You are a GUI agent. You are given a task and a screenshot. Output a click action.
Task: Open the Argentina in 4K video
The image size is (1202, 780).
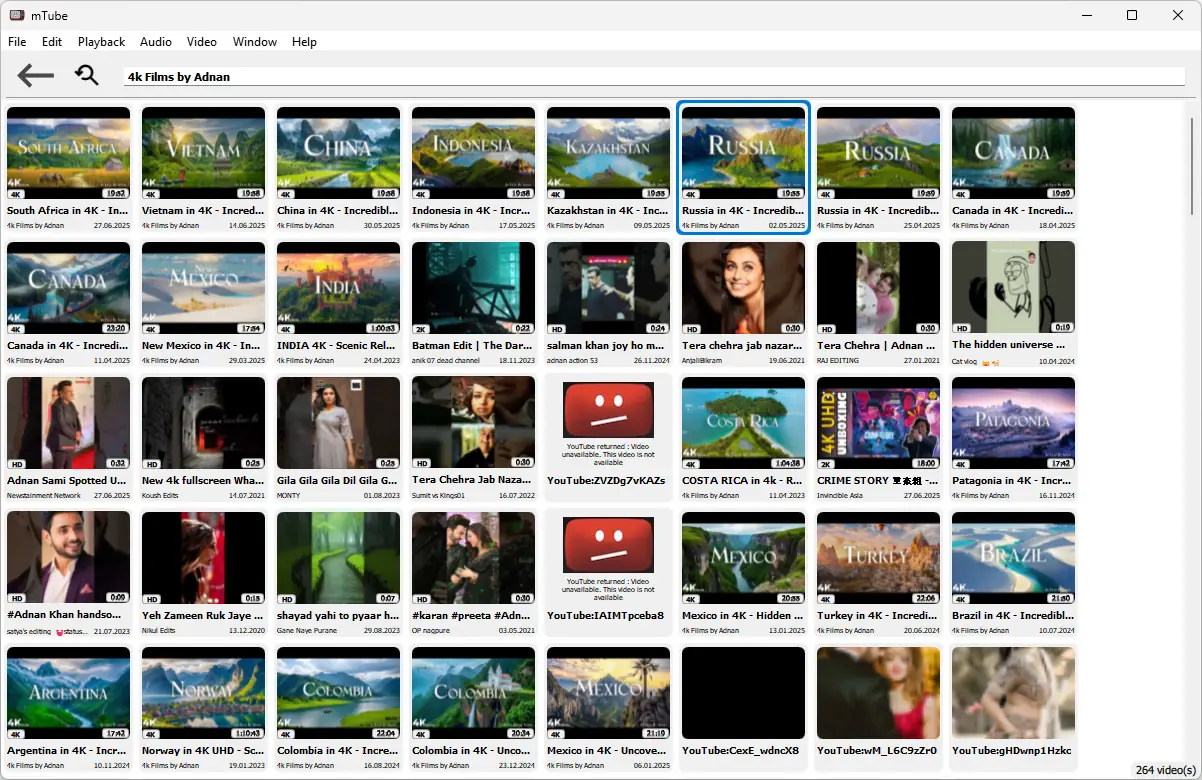(68, 692)
